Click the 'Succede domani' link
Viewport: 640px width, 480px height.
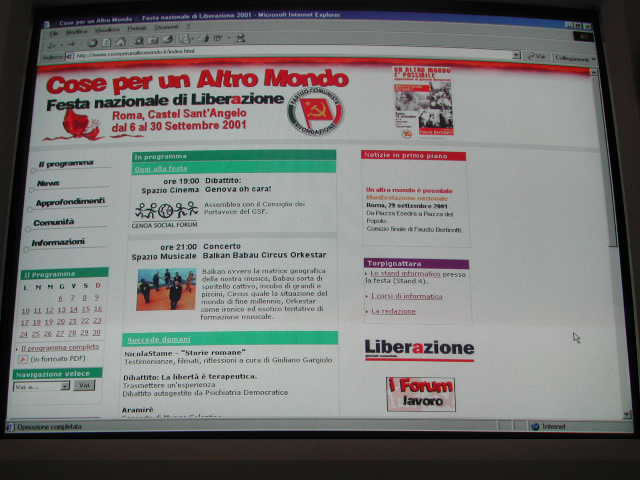[x=159, y=340]
